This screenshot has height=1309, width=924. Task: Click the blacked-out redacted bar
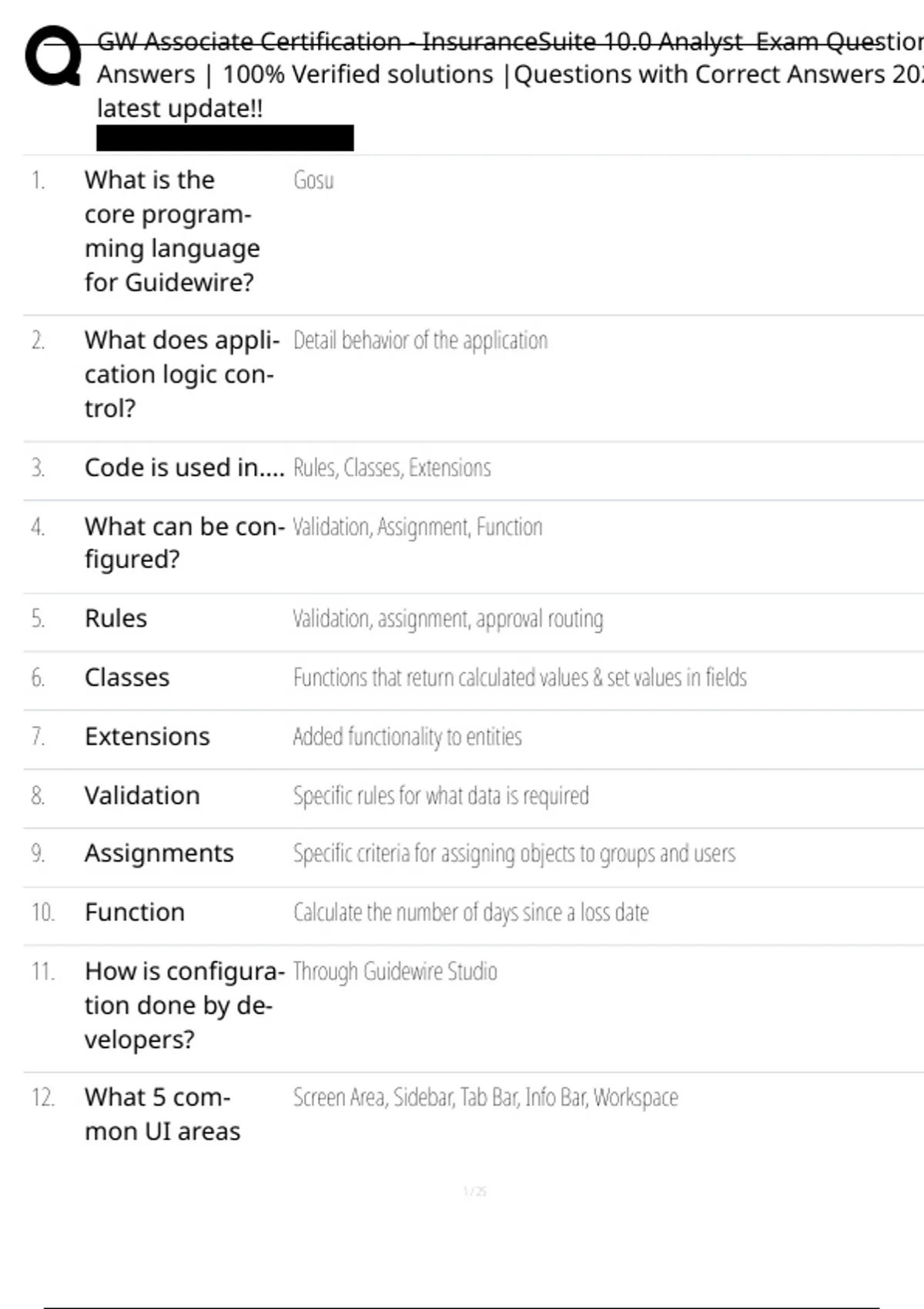click(225, 138)
